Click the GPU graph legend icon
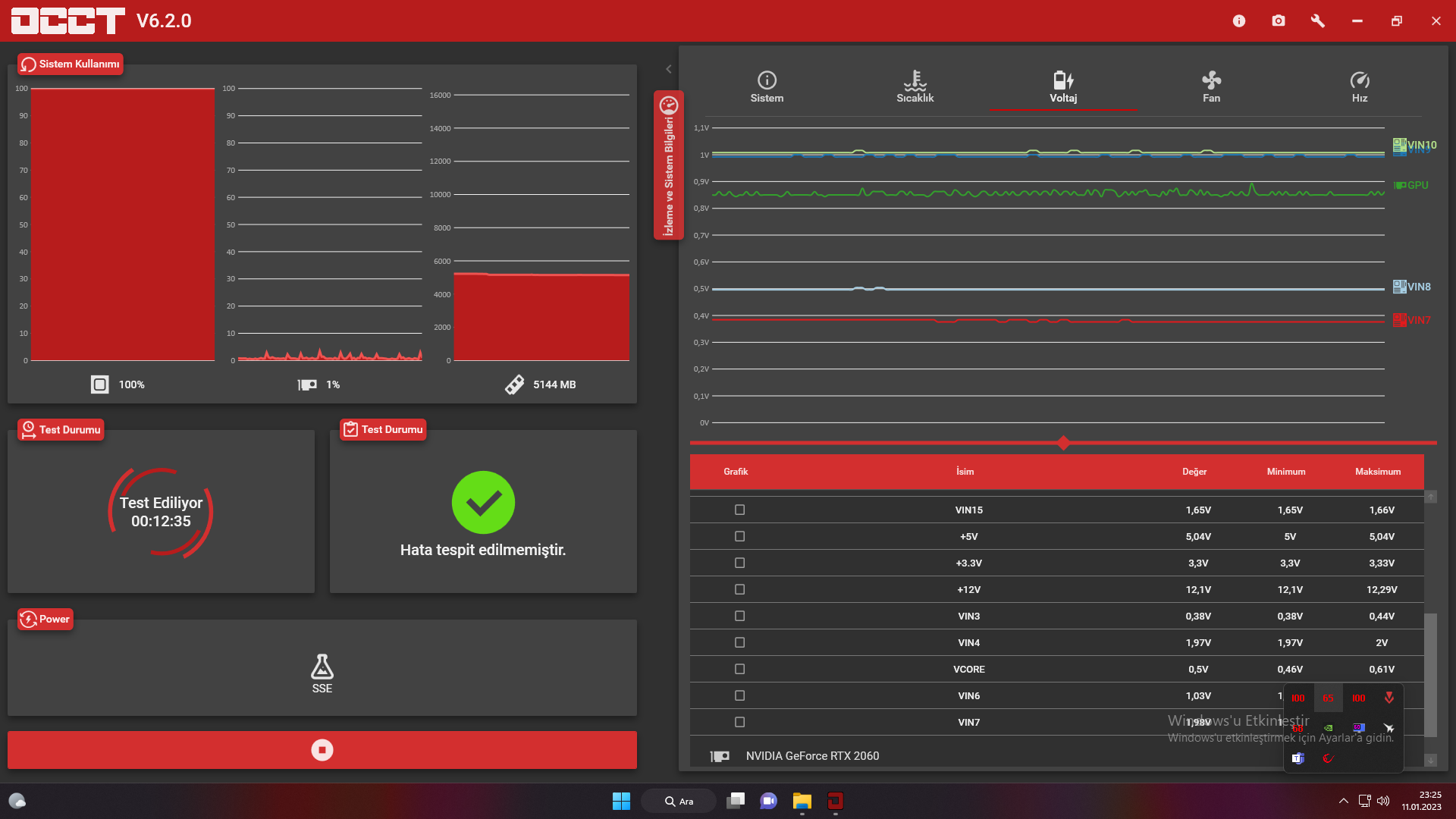Image resolution: width=1456 pixels, height=819 pixels. tap(1400, 185)
